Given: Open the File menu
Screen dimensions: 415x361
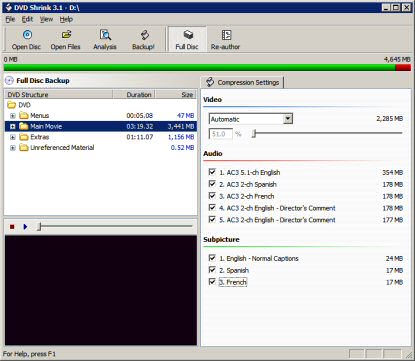Looking at the screenshot, I should (10, 19).
